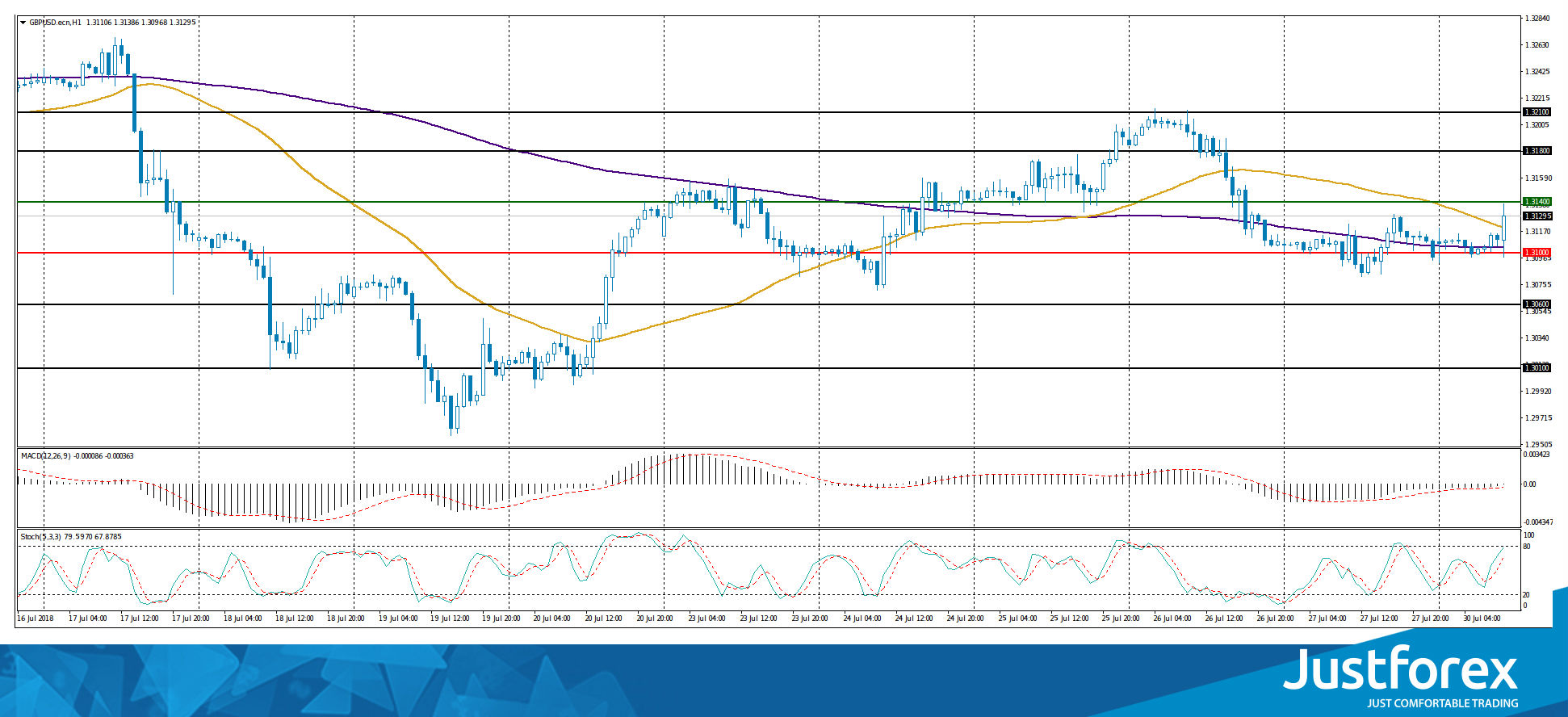Click the 26 Jul 04:00 time label
1568x717 pixels.
(x=1172, y=618)
